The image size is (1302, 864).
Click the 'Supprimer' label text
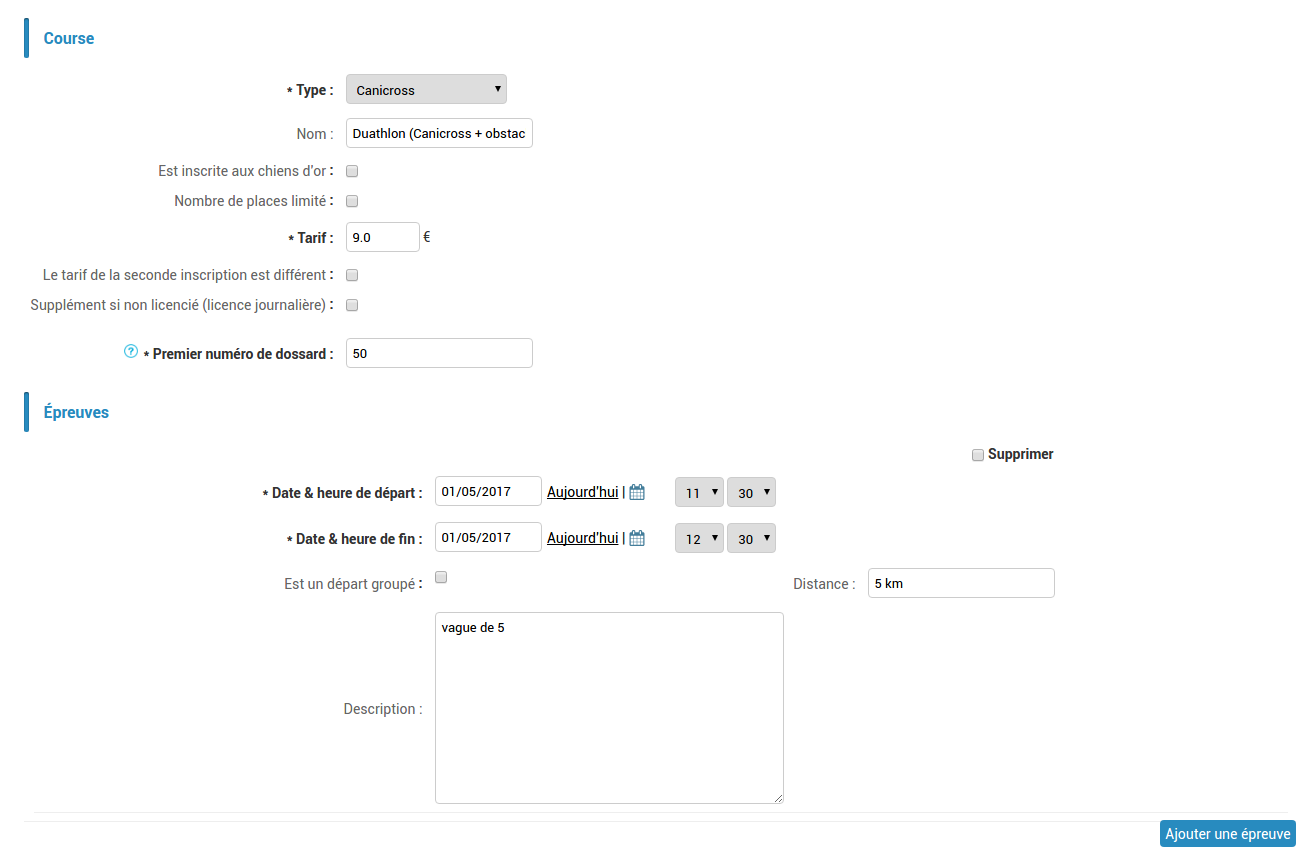pyautogui.click(x=1021, y=454)
